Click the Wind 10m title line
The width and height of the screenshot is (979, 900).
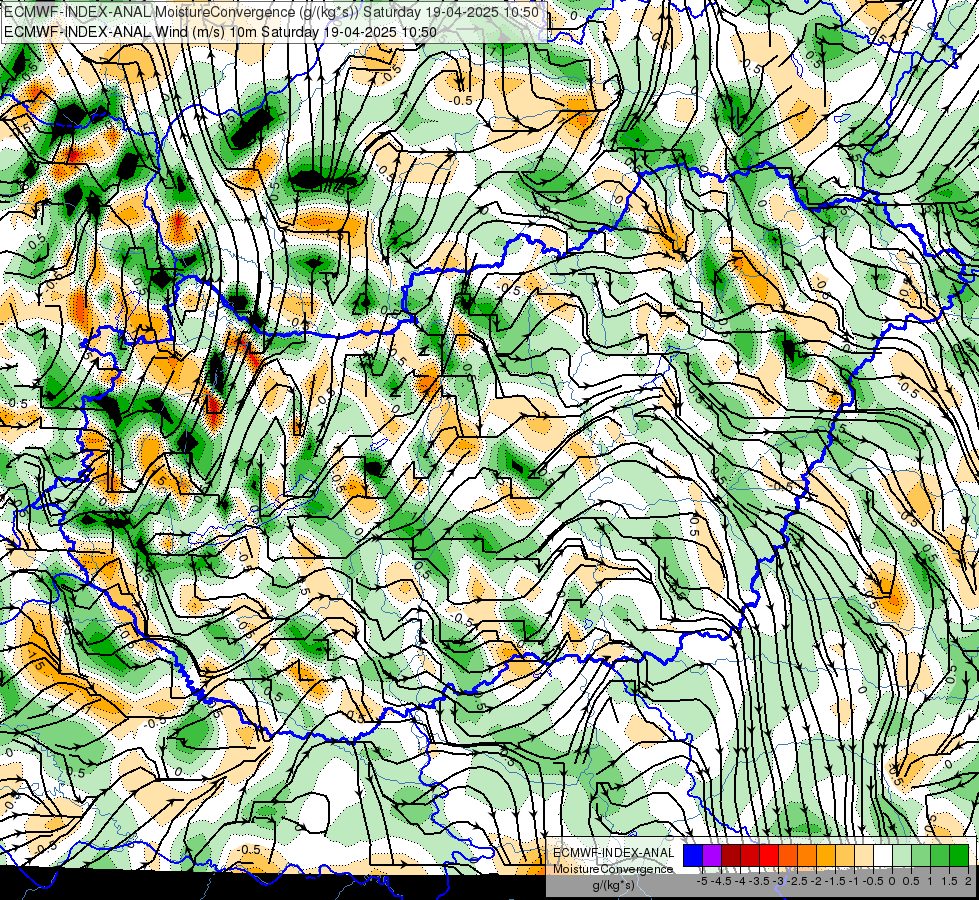click(220, 31)
